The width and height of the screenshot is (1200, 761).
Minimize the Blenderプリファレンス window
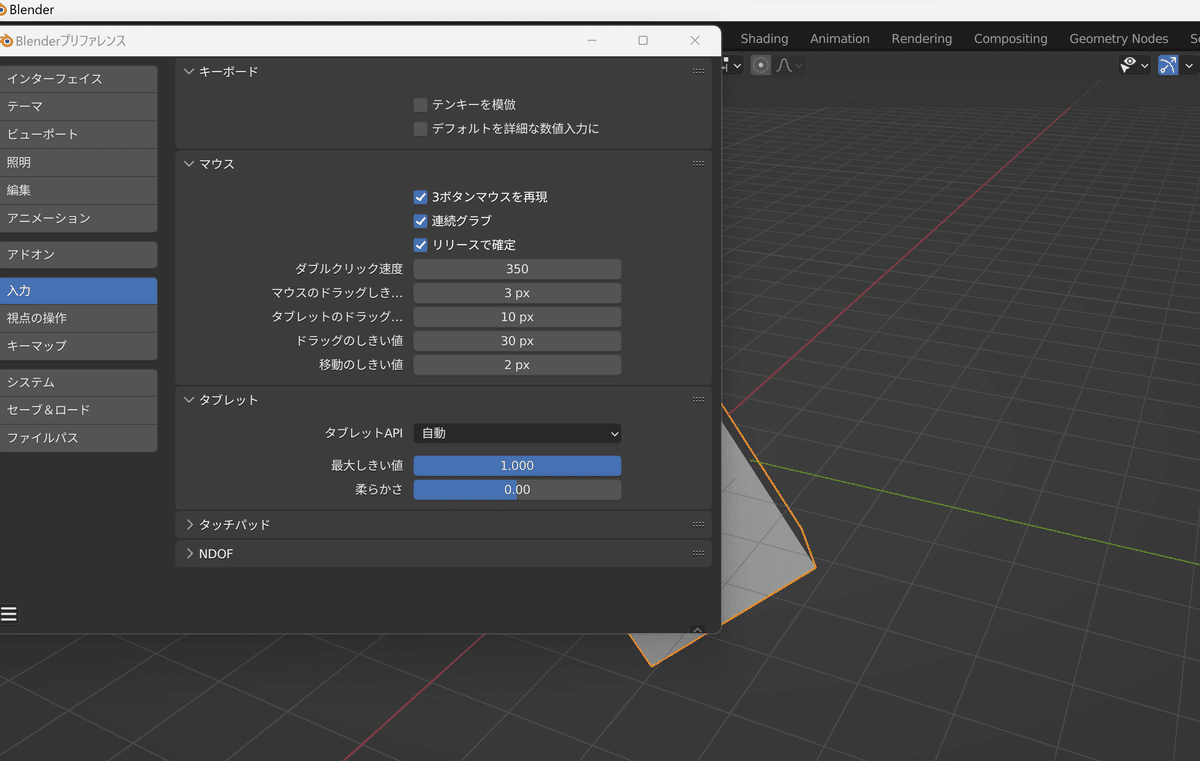click(592, 41)
